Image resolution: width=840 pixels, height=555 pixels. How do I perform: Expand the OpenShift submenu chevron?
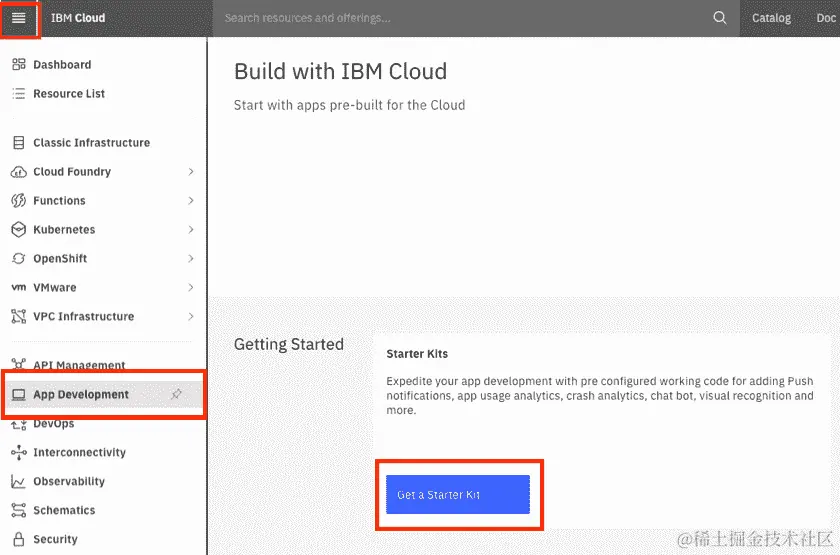coord(191,259)
